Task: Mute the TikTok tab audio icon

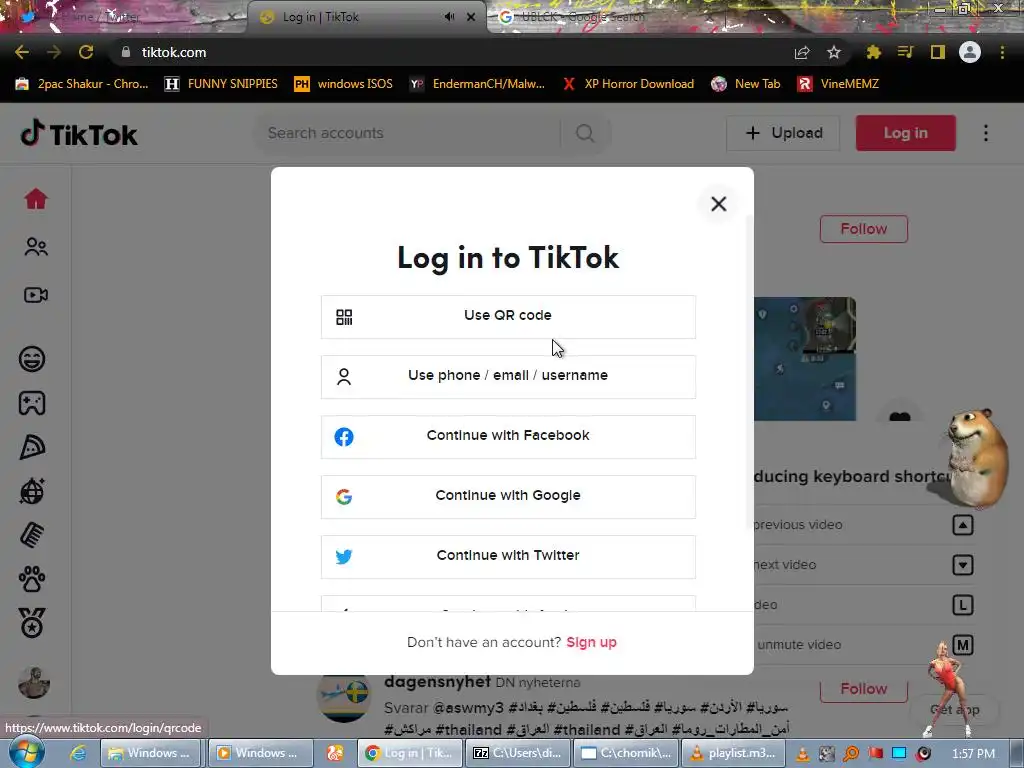Action: [x=449, y=17]
